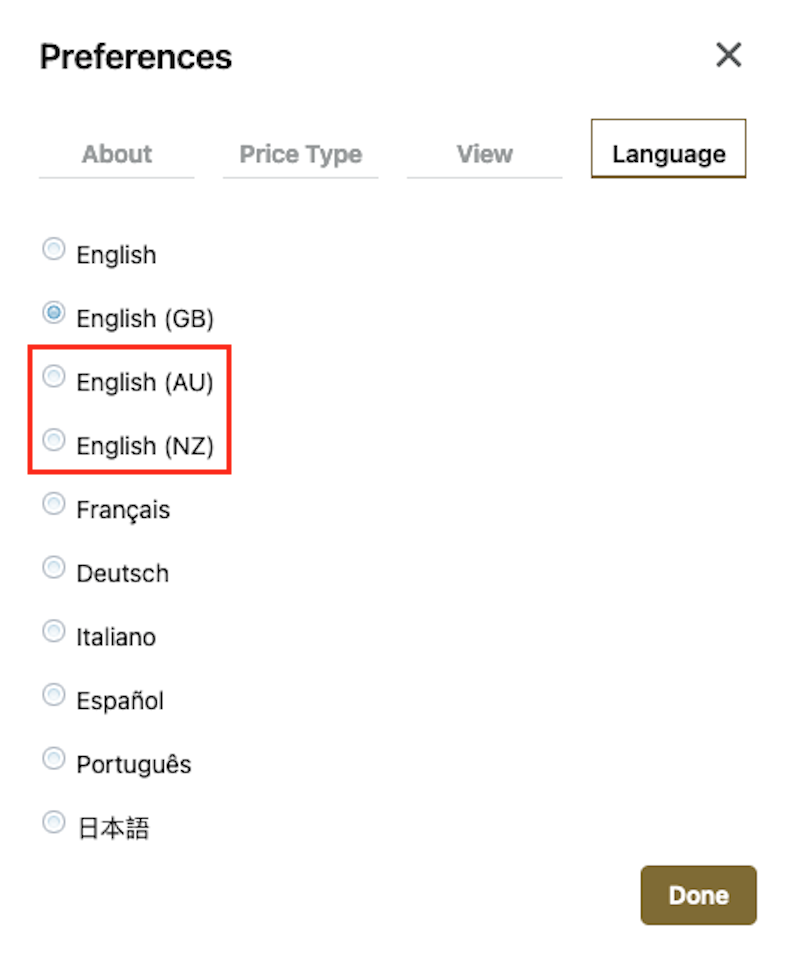Click the Preferences dialog title text
Screen dimensions: 788x956
coord(135,57)
